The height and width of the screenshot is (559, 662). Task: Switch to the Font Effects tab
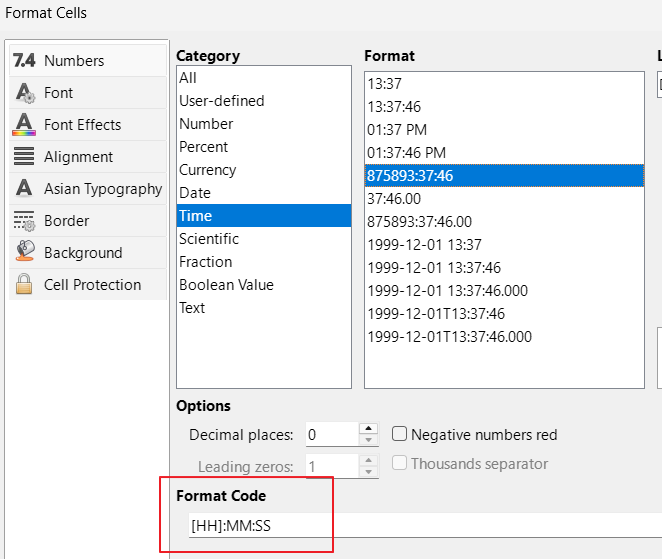tap(88, 125)
